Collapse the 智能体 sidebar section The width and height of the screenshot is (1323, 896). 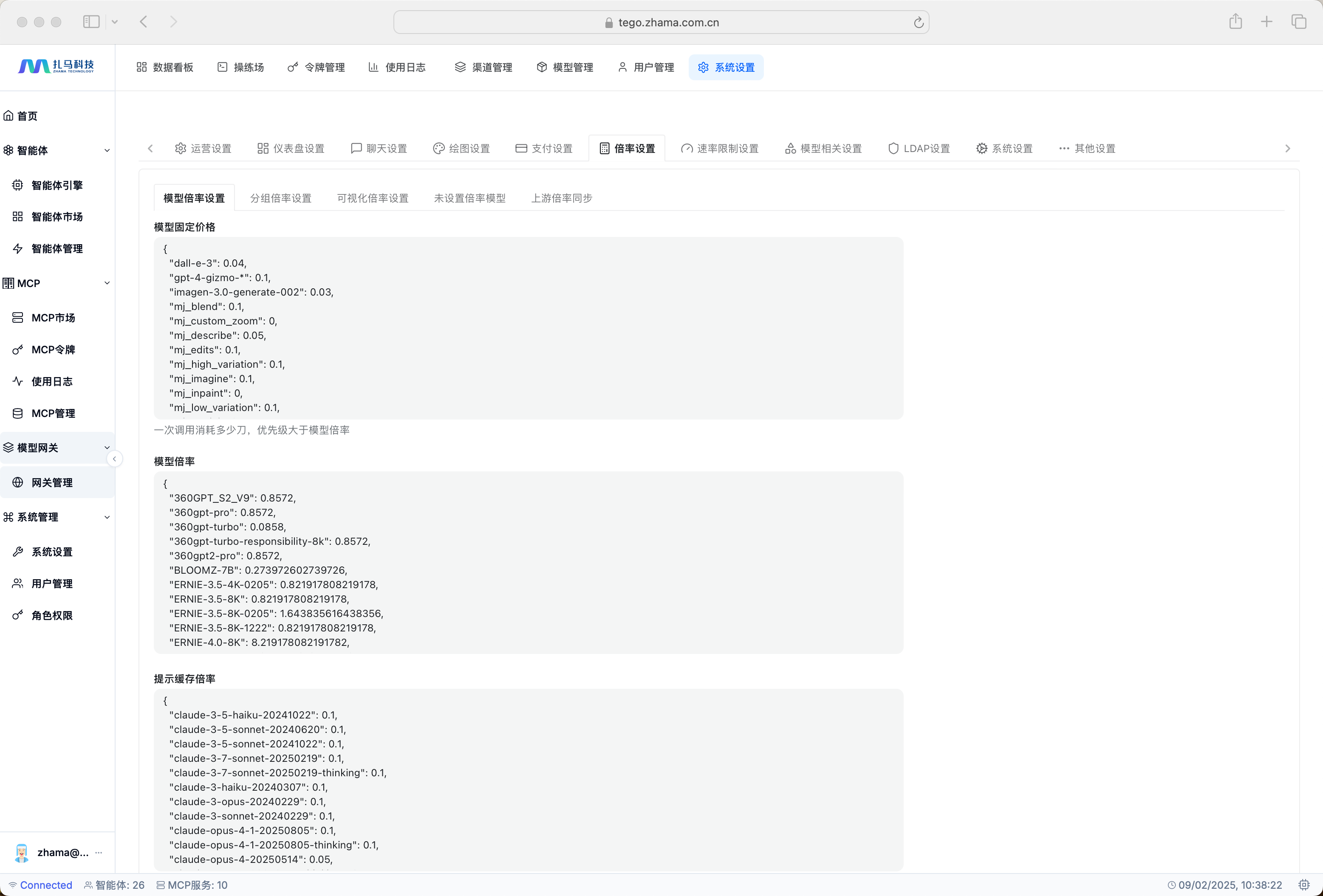click(x=107, y=151)
